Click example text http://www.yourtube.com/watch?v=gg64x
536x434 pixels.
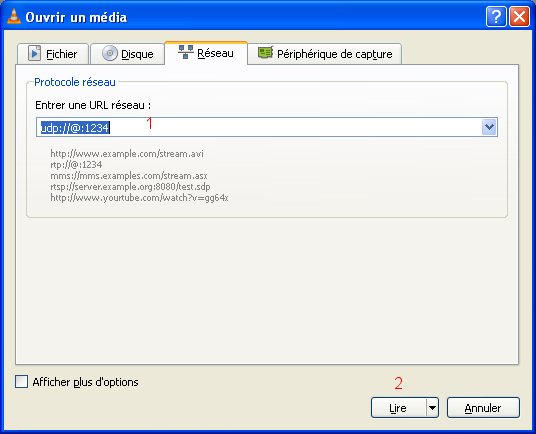tap(139, 198)
